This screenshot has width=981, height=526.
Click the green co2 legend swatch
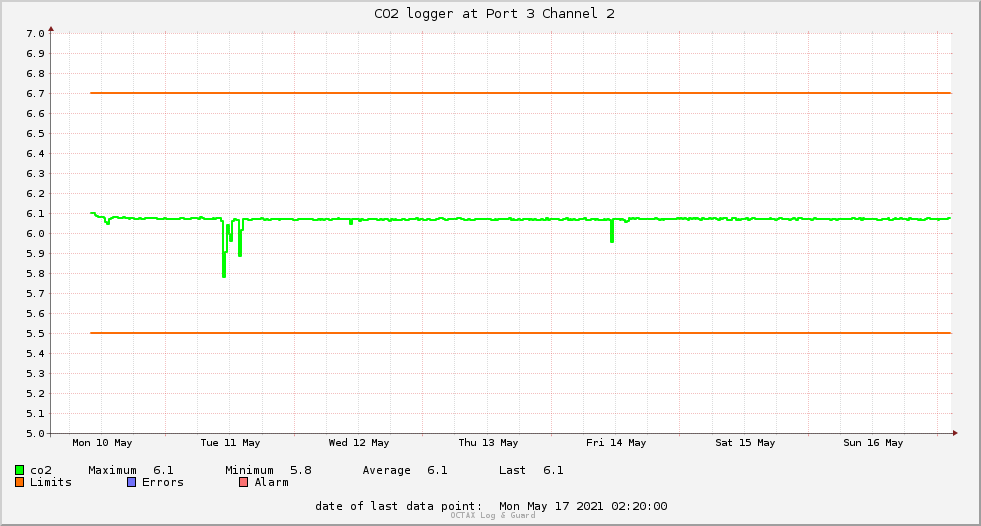(x=19, y=470)
